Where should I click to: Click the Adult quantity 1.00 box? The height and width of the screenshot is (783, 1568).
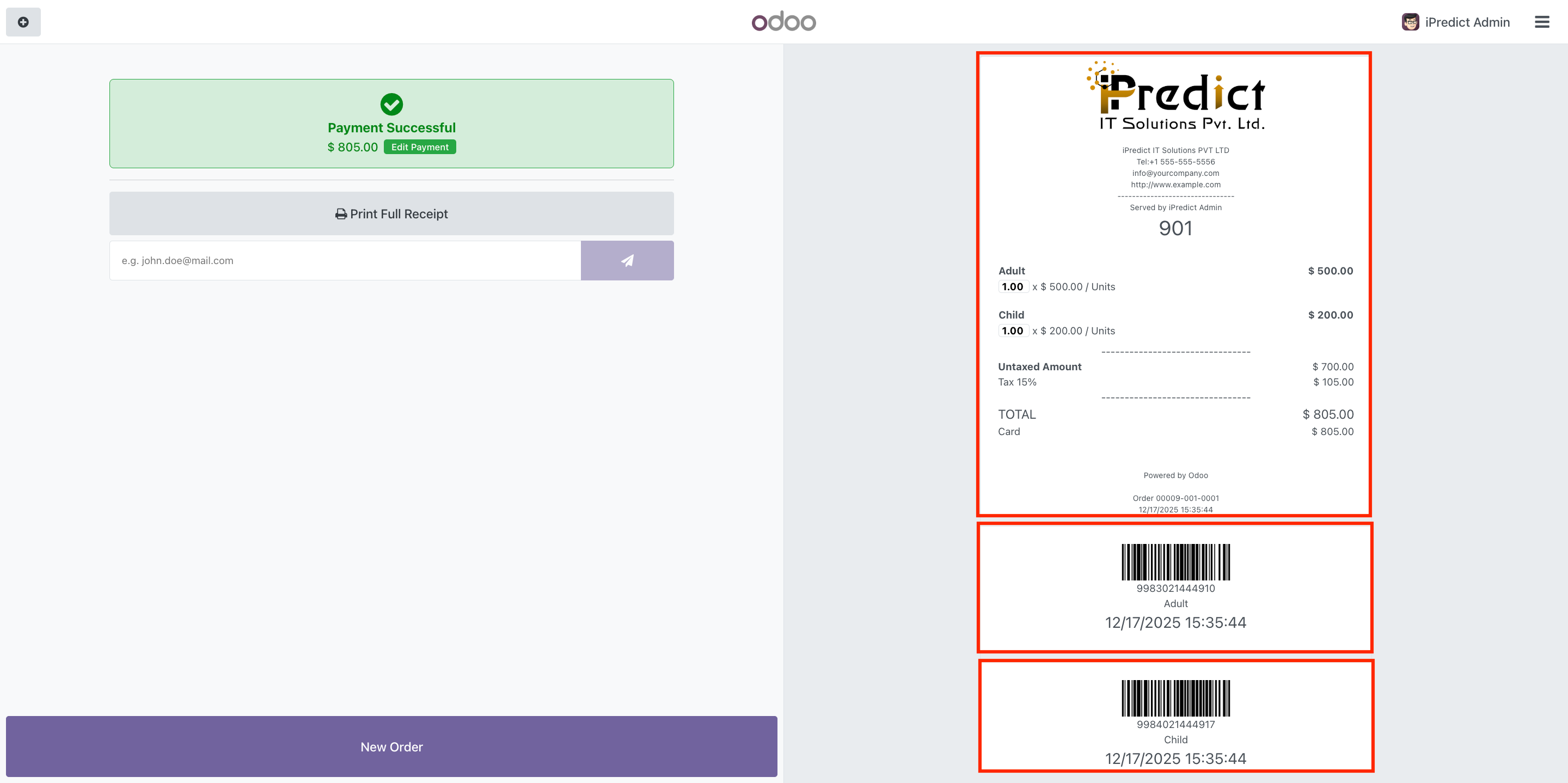(1012, 287)
